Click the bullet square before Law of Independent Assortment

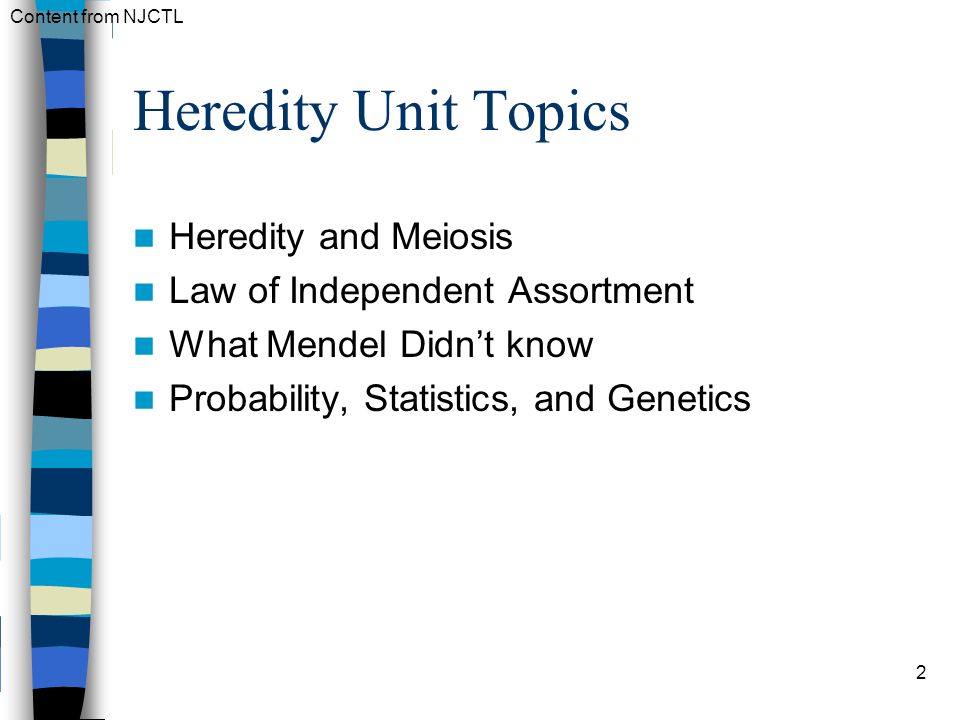point(144,292)
